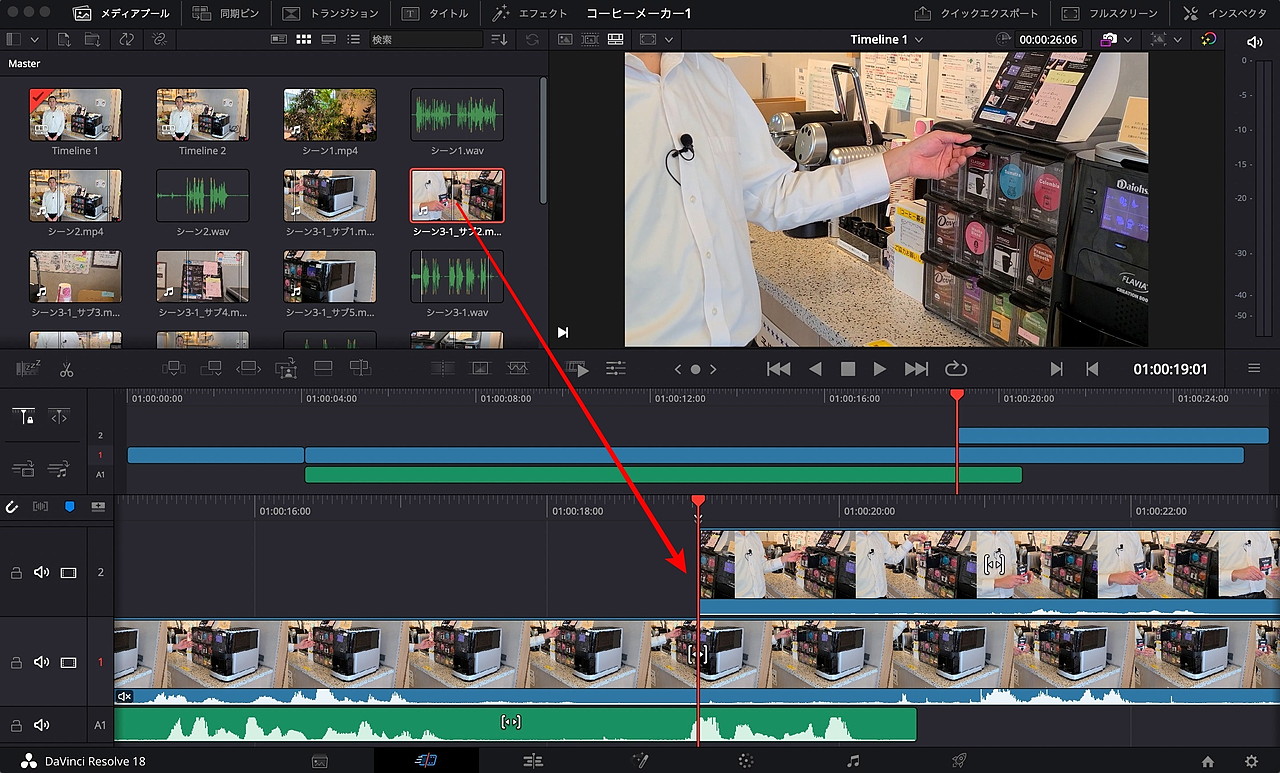This screenshot has width=1280, height=773.
Task: Open the viewer tools sliders icon
Action: click(x=615, y=369)
